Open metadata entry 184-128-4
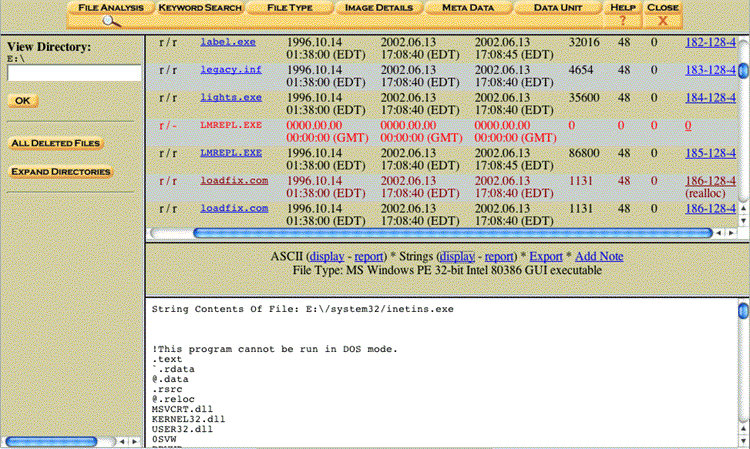The image size is (750, 449). (x=710, y=97)
